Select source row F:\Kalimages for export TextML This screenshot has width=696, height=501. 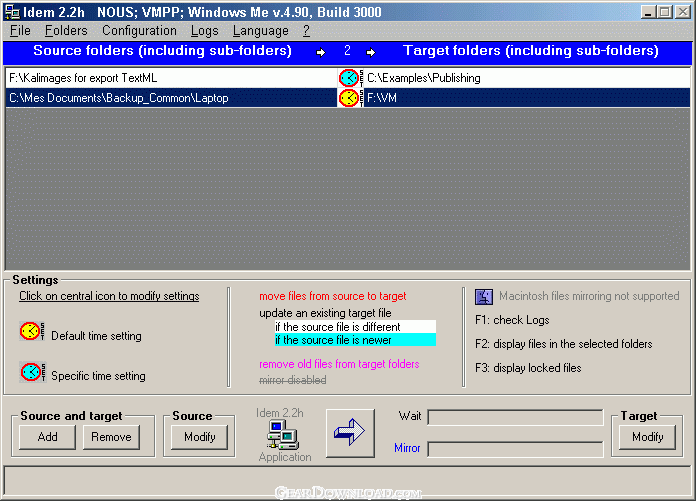172,78
